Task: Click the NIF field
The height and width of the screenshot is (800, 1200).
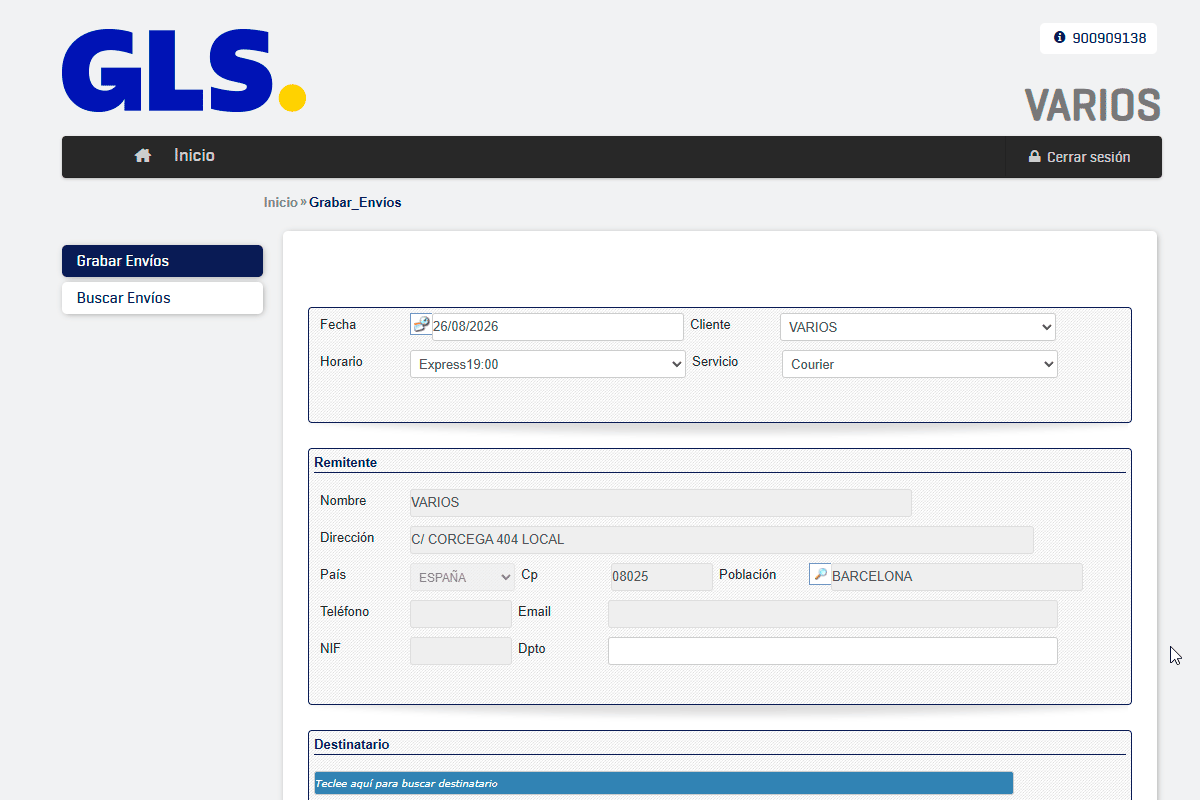Action: [461, 651]
